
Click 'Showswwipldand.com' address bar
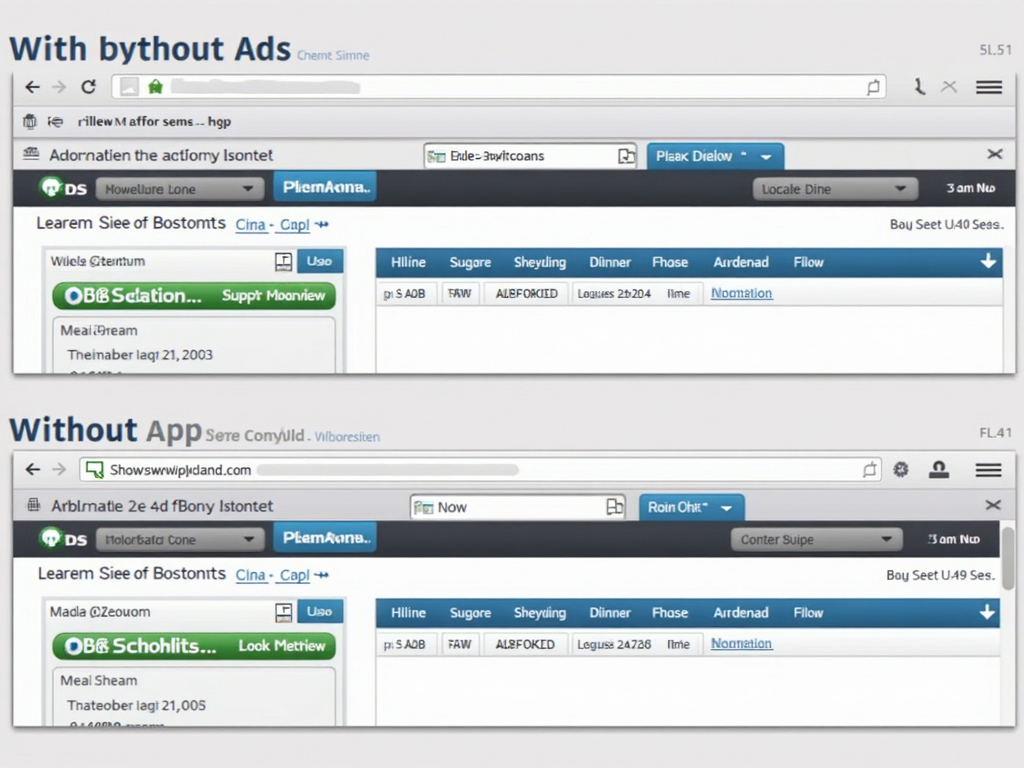(480, 470)
